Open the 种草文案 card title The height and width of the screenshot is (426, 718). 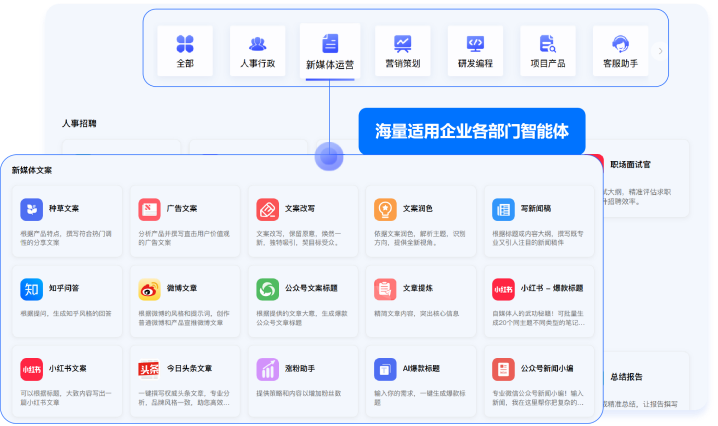pos(64,208)
